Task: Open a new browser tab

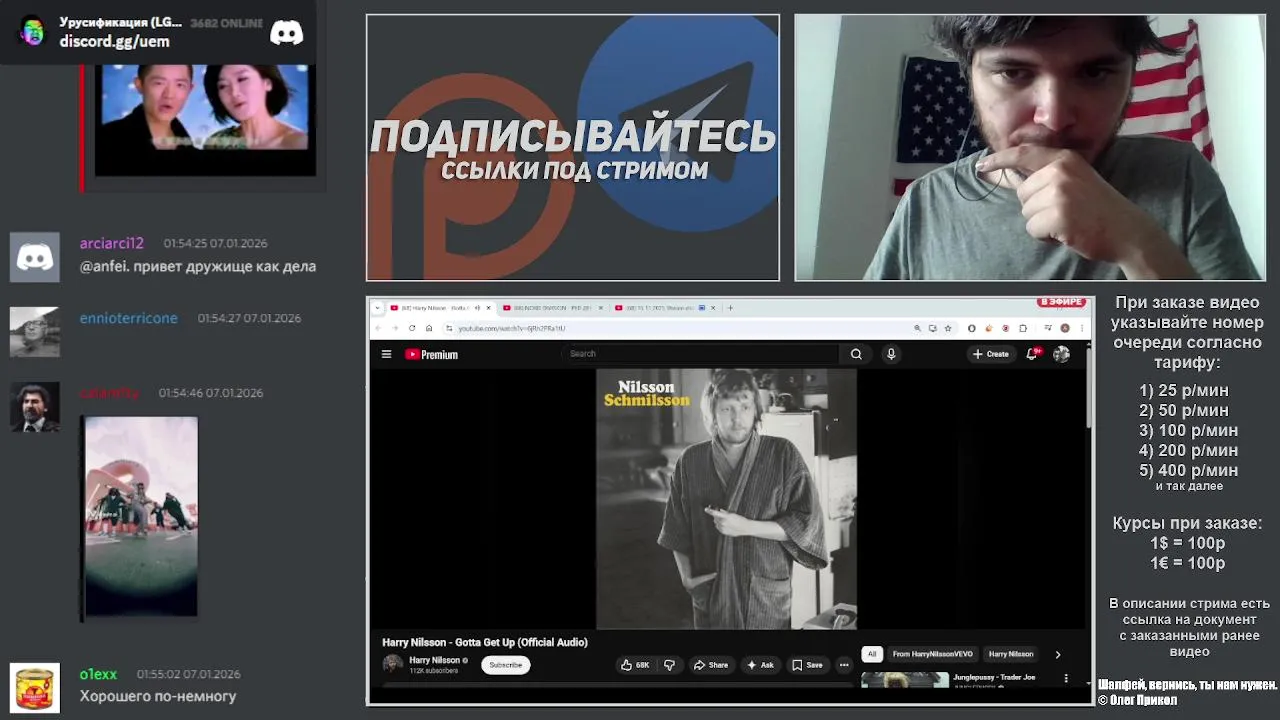Action: click(730, 308)
